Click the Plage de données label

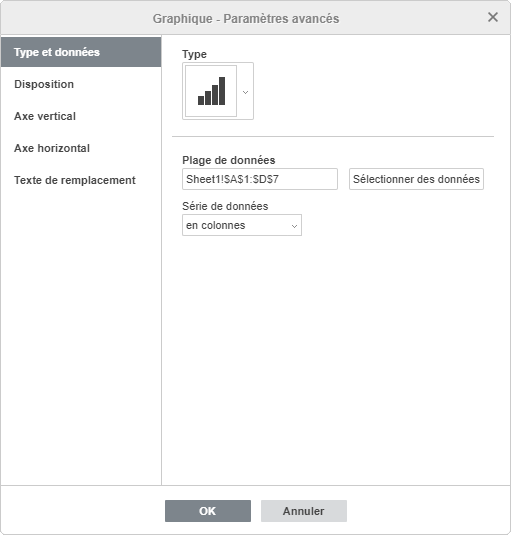click(229, 160)
